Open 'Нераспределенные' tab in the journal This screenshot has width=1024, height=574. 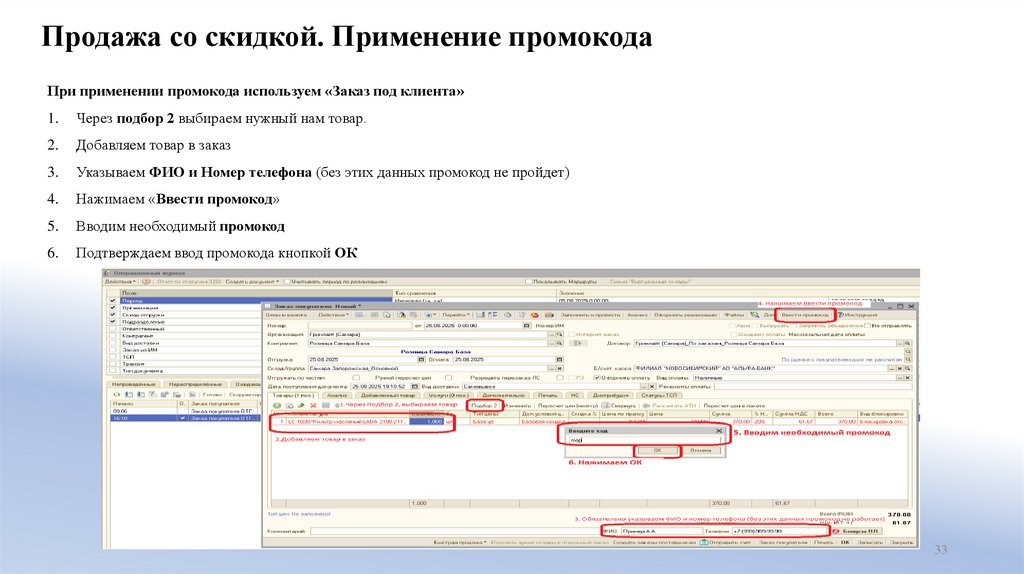pos(195,384)
